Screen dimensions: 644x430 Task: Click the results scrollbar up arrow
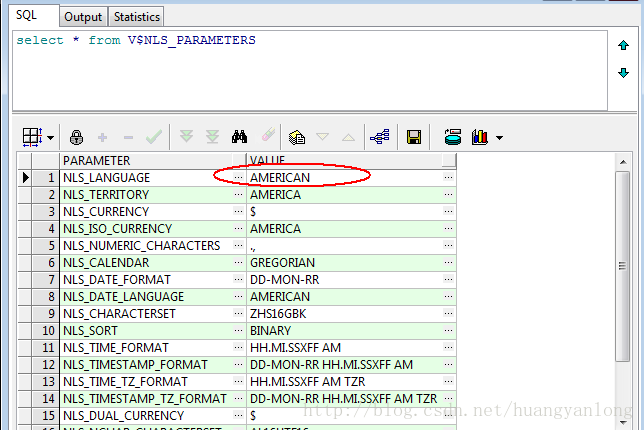[x=623, y=162]
